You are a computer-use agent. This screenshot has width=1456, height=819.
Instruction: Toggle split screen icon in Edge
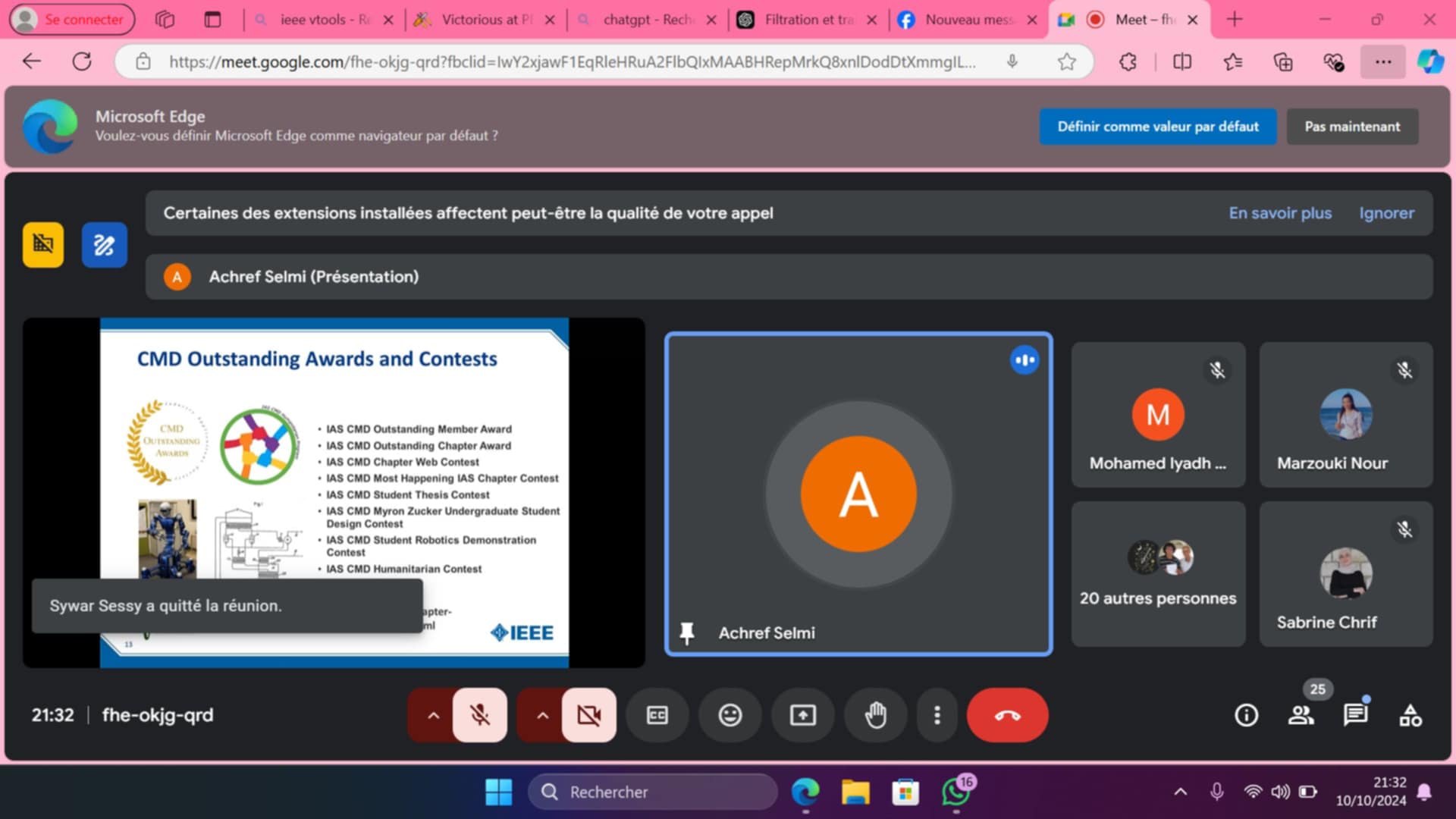pos(1182,61)
